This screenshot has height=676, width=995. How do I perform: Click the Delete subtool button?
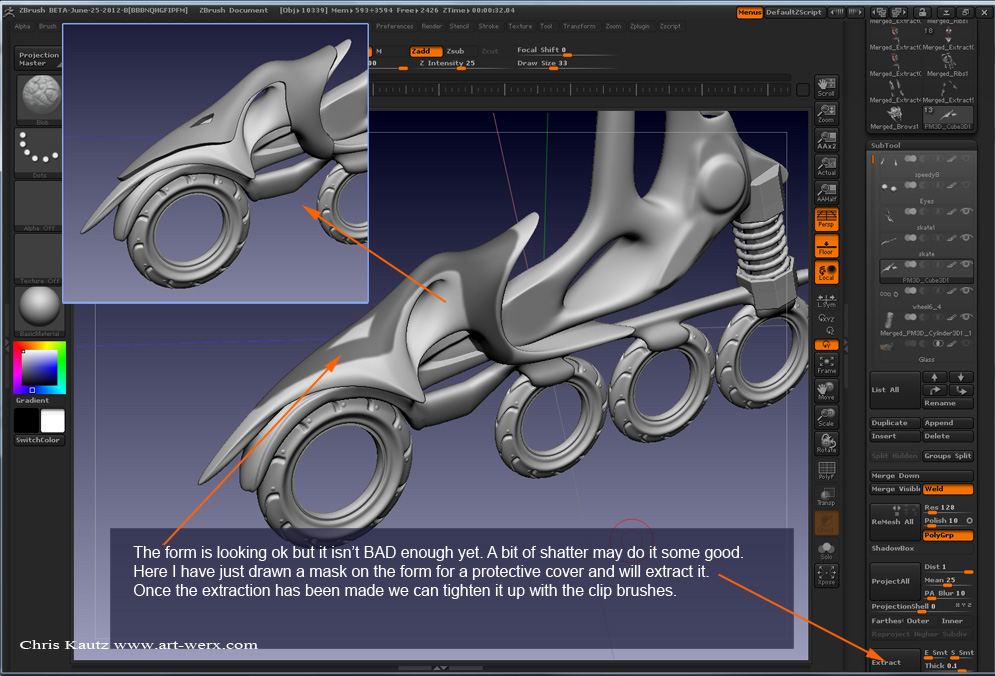947,436
